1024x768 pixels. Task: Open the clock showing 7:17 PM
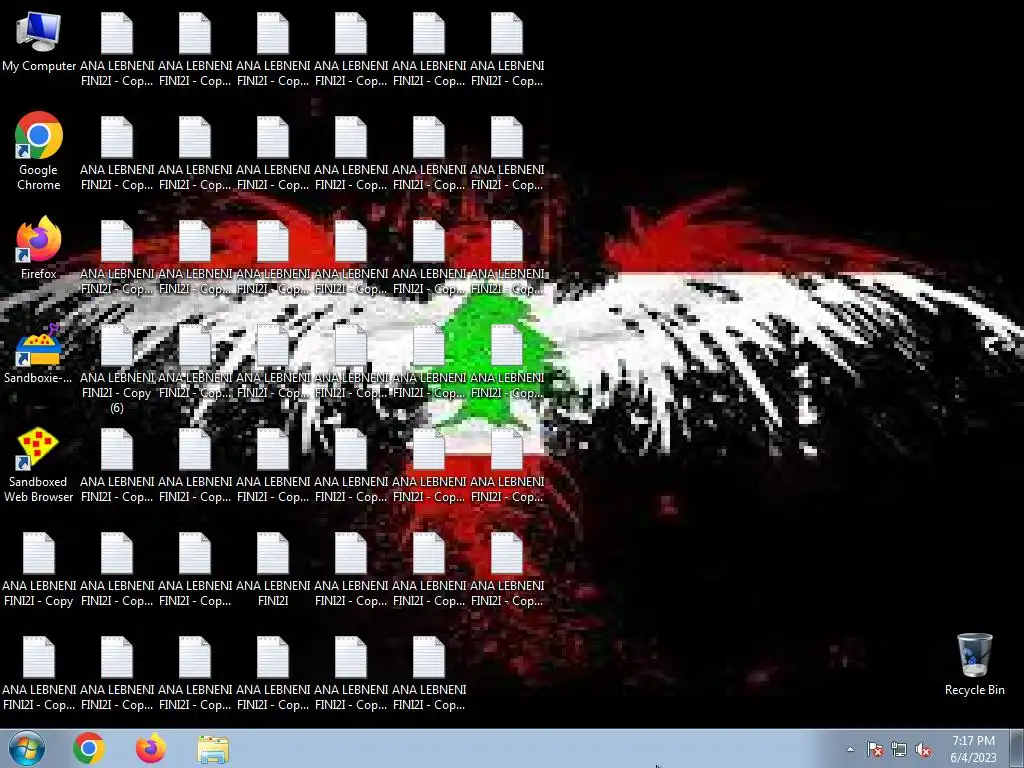tap(973, 749)
